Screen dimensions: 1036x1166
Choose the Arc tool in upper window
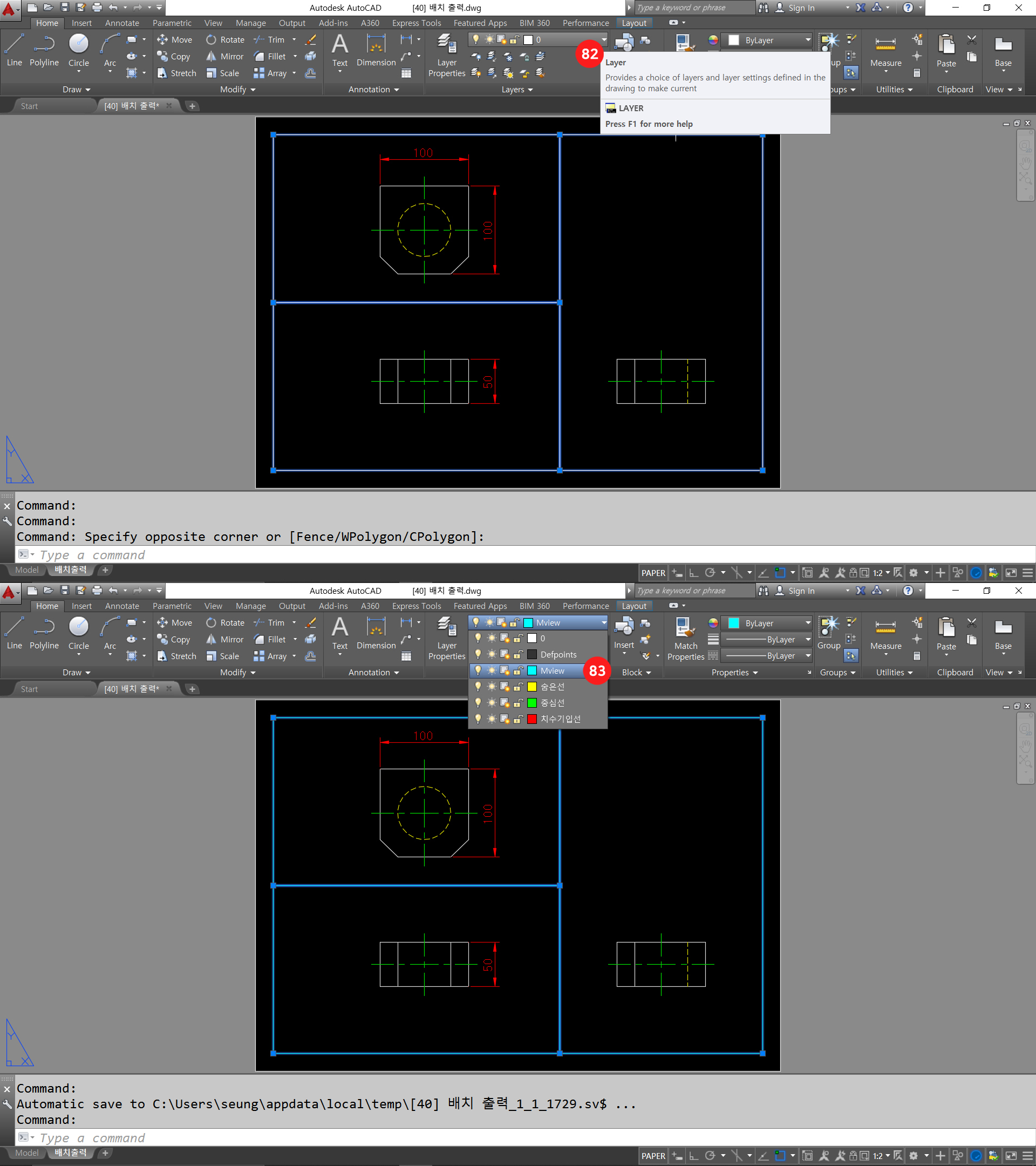coord(110,50)
